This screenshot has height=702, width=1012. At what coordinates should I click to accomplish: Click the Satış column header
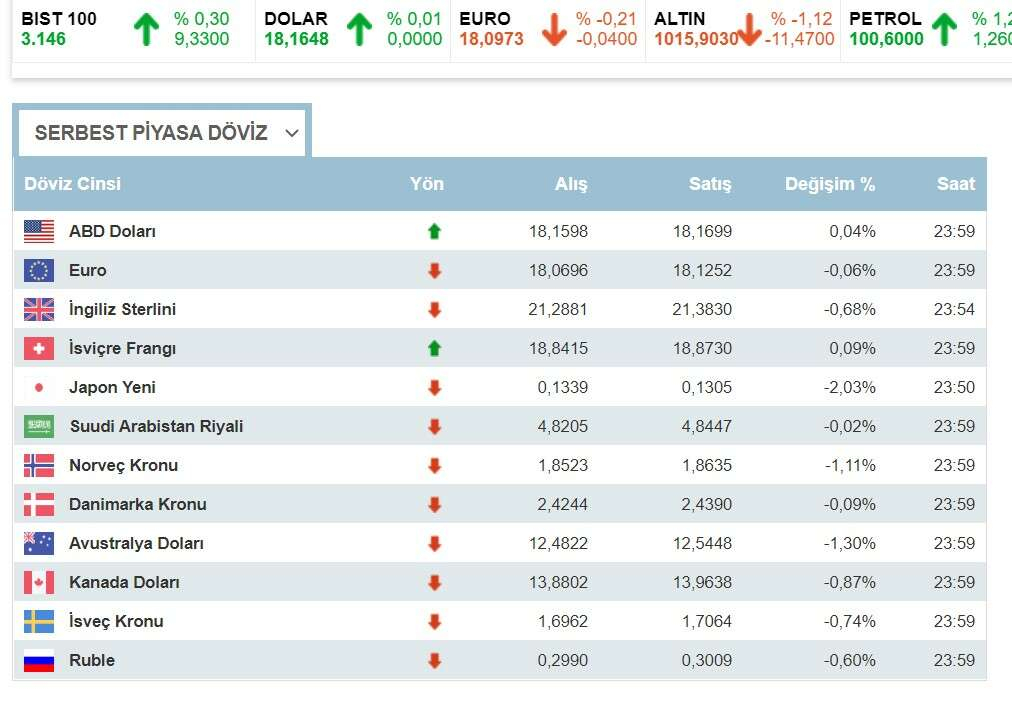tap(710, 184)
